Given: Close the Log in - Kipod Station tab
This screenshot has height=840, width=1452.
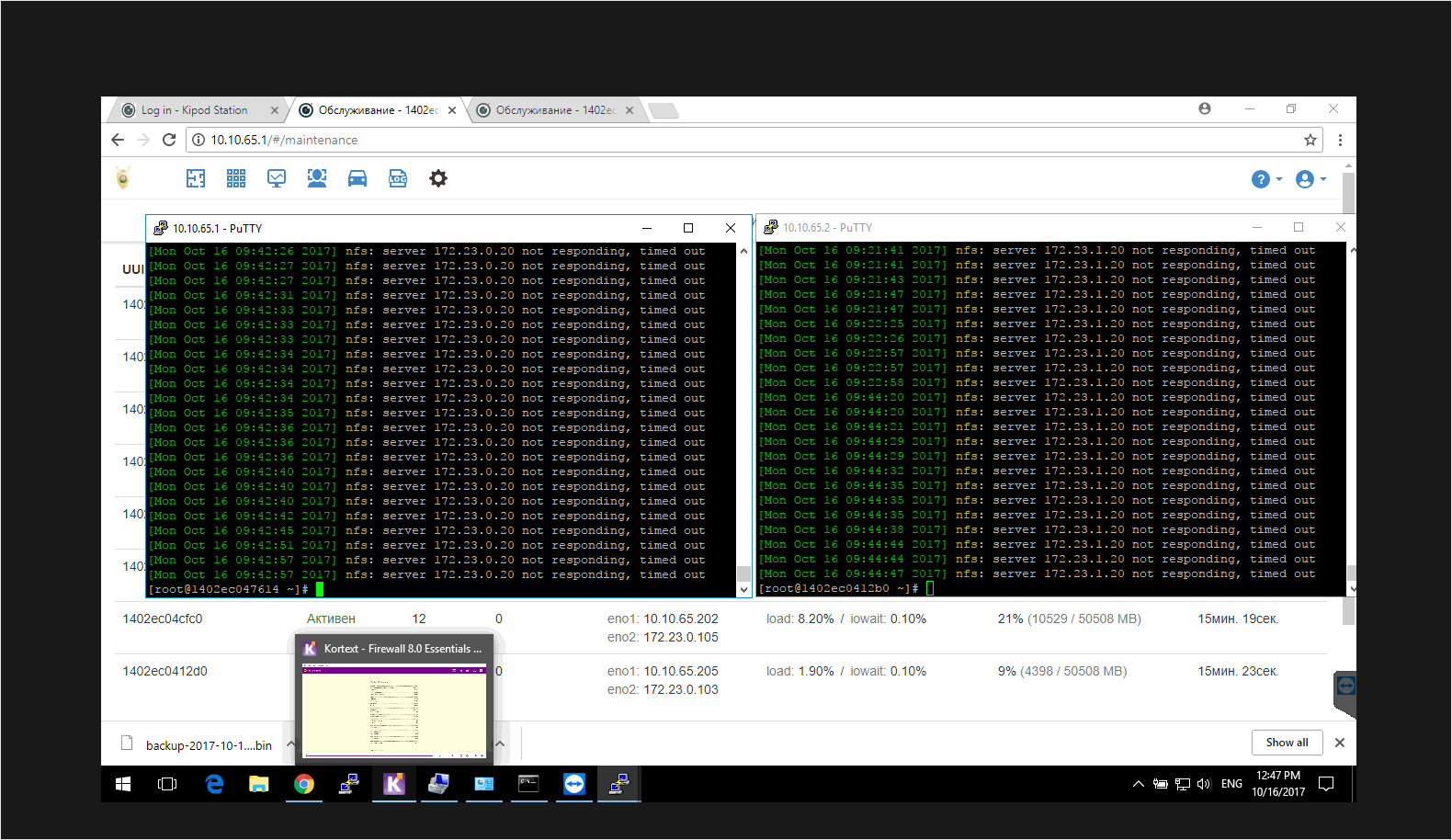Looking at the screenshot, I should (x=274, y=110).
